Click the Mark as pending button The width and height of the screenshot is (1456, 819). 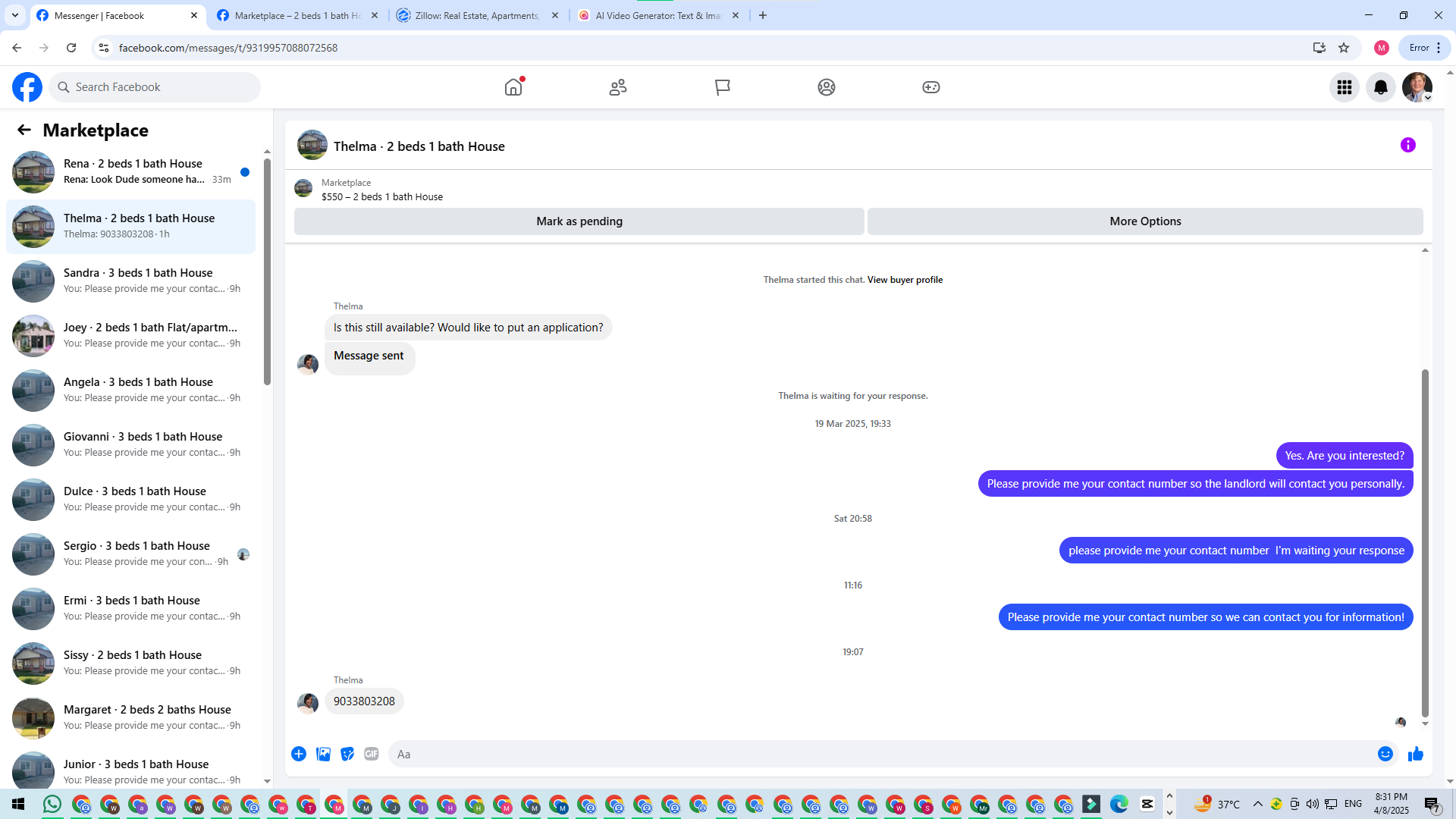(579, 221)
